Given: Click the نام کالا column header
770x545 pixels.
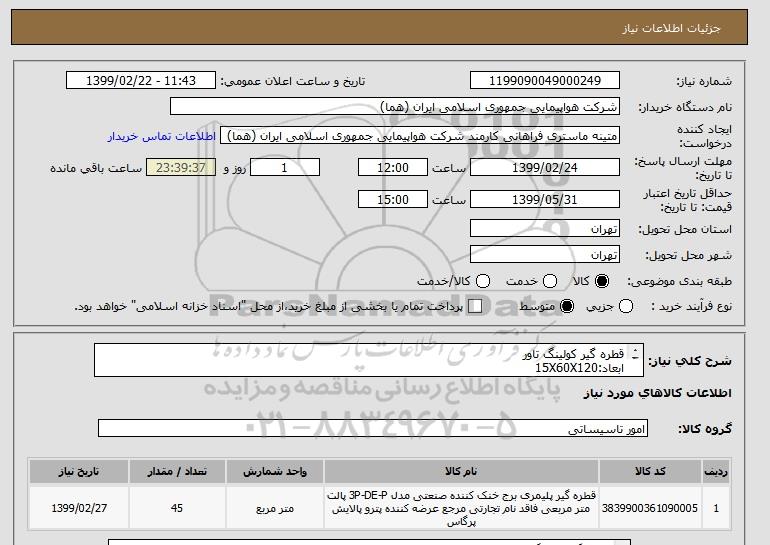Looking at the screenshot, I should 461,471.
